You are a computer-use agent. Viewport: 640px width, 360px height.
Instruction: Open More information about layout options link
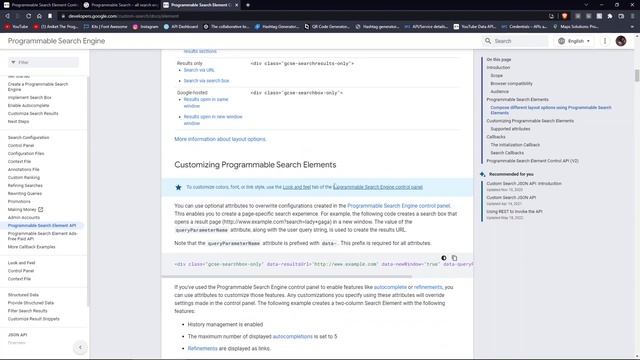coord(220,139)
